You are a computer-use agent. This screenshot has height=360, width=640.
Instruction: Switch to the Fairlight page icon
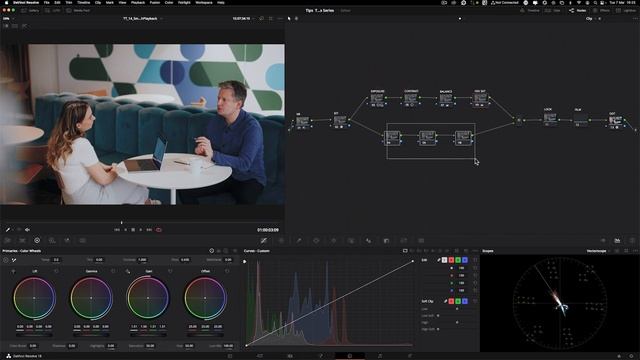tap(380, 356)
